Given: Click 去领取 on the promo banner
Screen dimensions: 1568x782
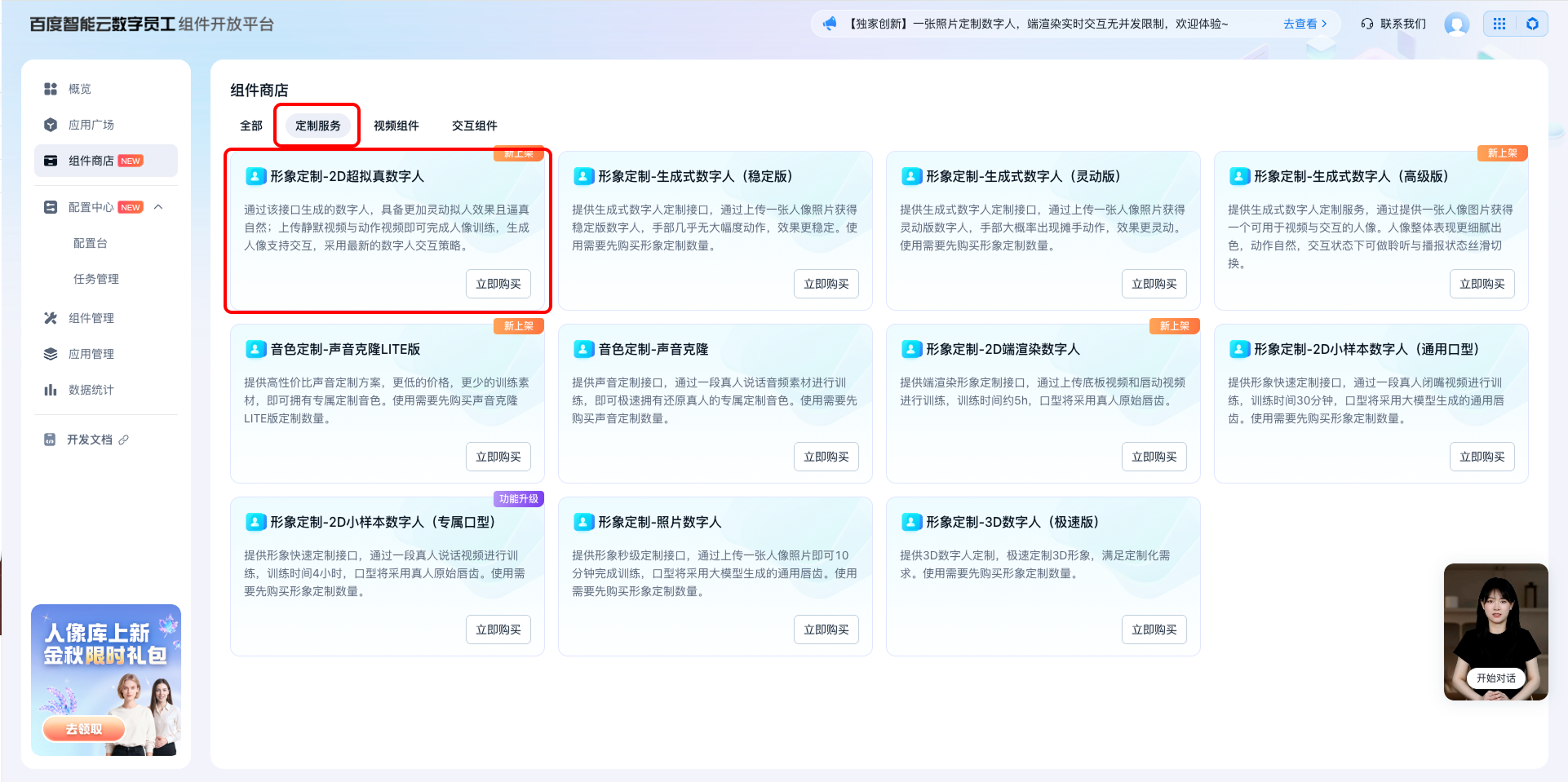Looking at the screenshot, I should click(84, 729).
